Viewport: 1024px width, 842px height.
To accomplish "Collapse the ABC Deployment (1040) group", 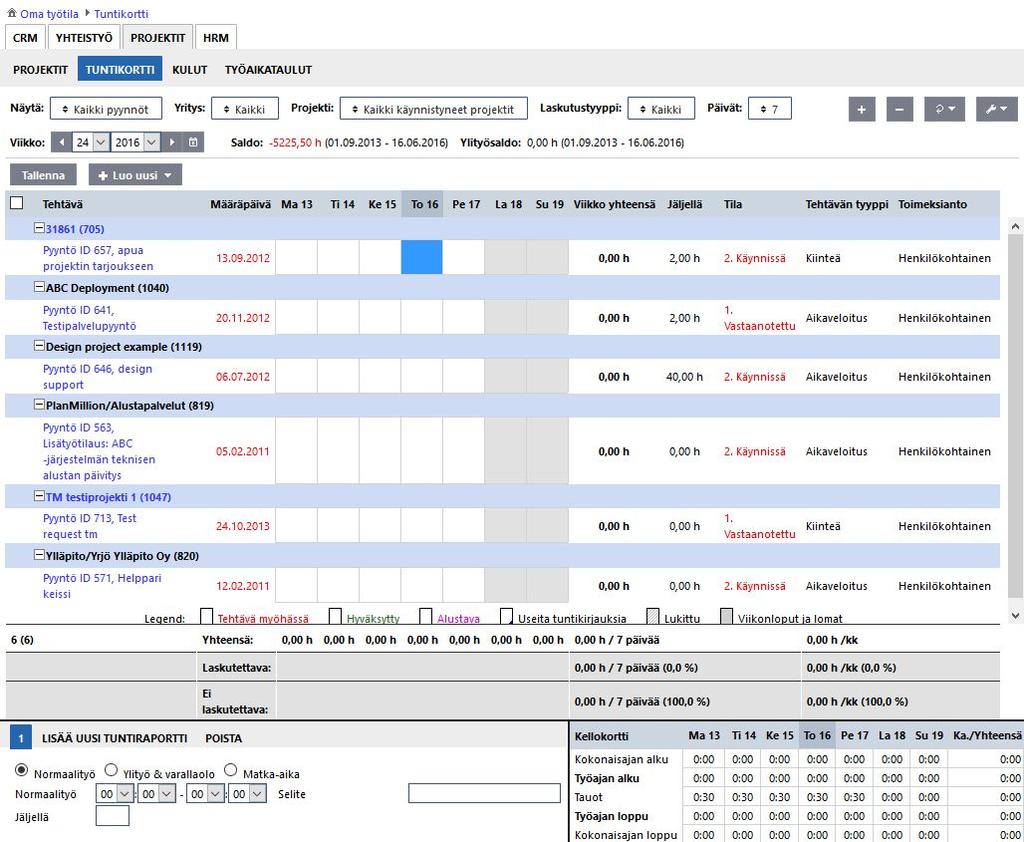I will (x=39, y=287).
